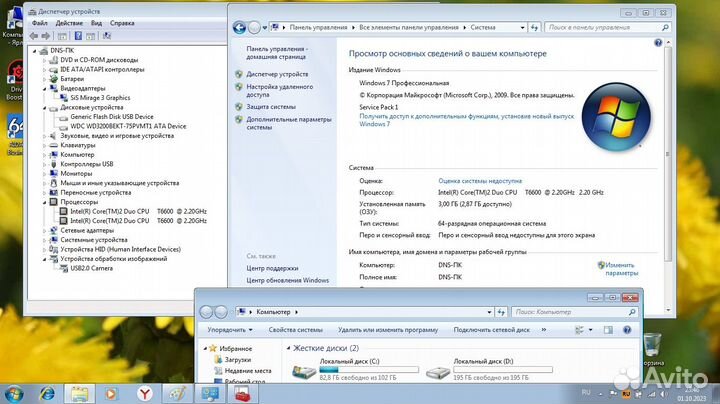Select WDC WD3200BEKT ATA Device entry

pos(128,126)
